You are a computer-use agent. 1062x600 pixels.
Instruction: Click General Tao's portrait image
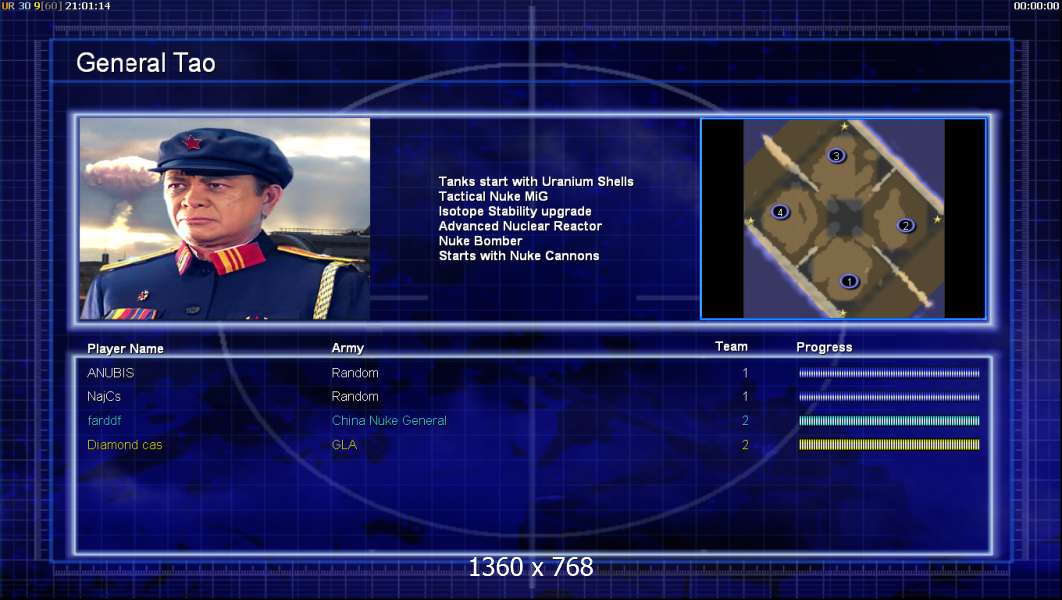[x=225, y=219]
